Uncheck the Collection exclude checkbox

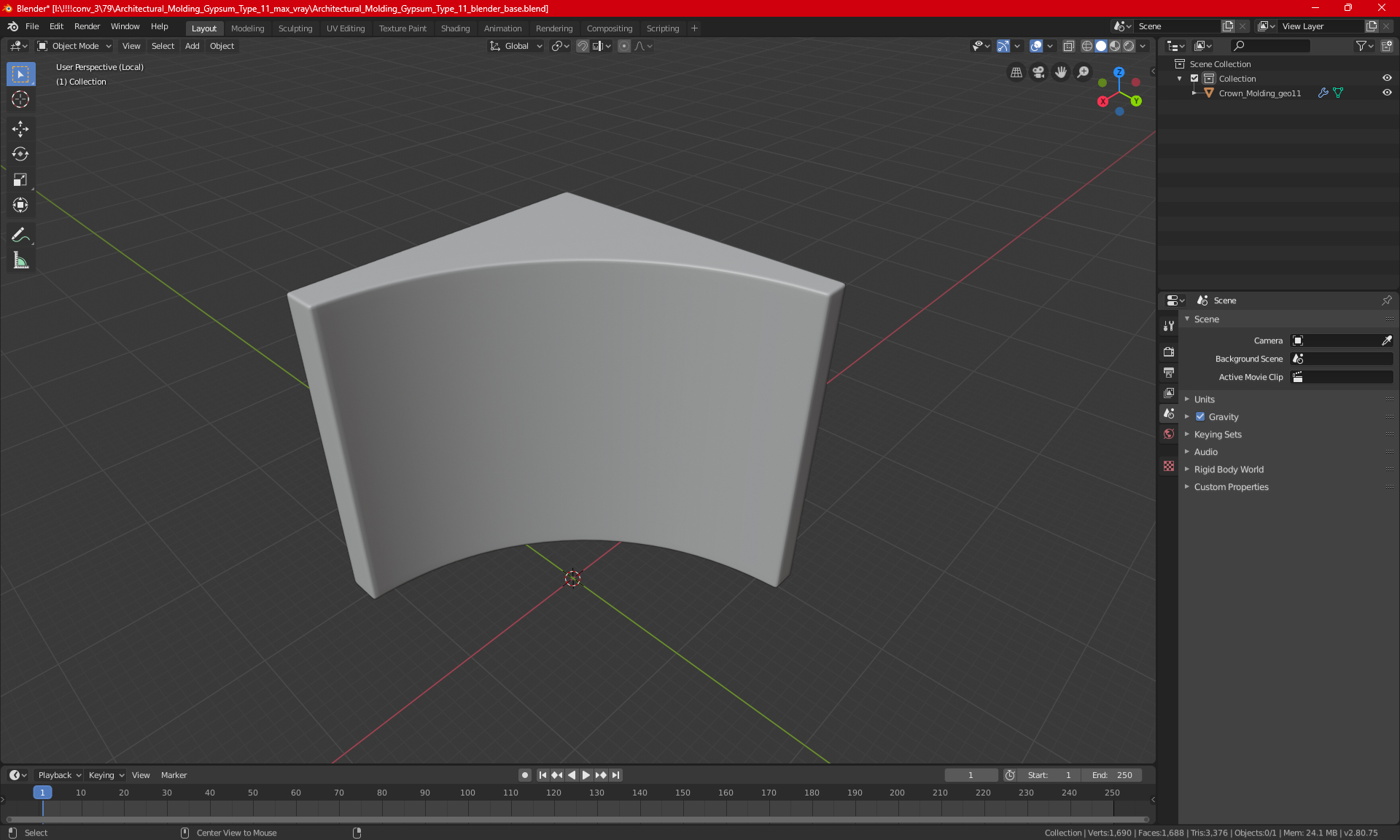point(1194,78)
